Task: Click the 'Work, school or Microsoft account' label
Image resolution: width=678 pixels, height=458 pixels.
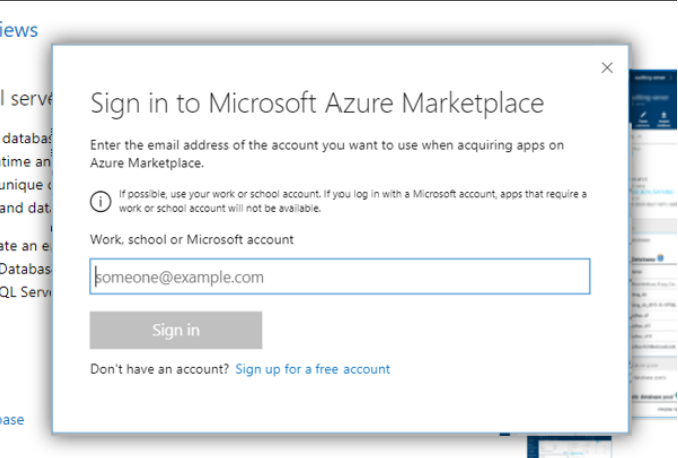Action: 192,240
